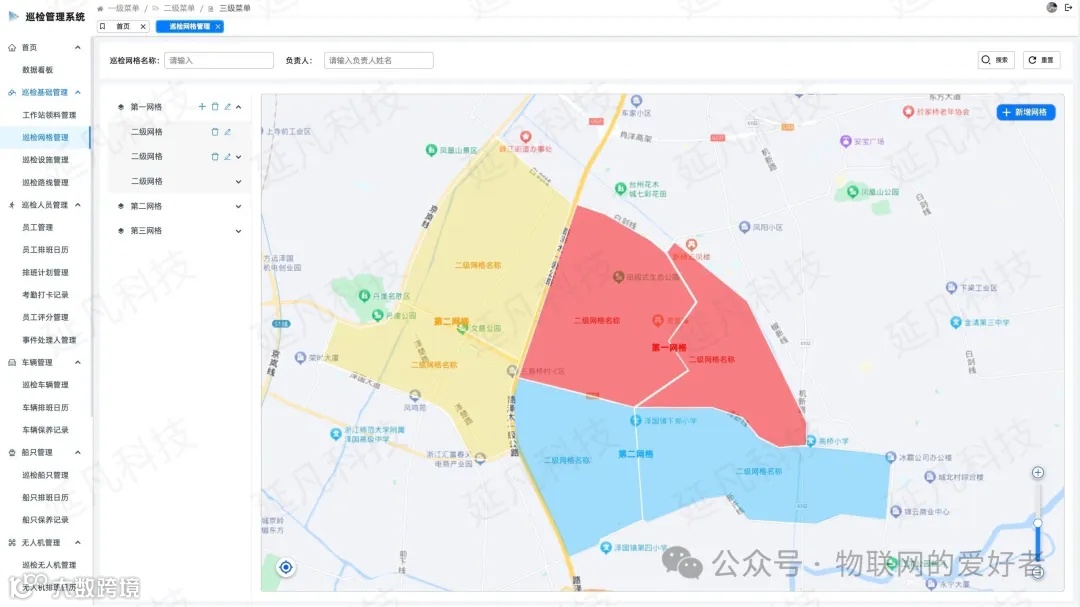This screenshot has width=1080, height=607.
Task: Open 工作站物料管理 in sidebar
Action: (x=49, y=115)
